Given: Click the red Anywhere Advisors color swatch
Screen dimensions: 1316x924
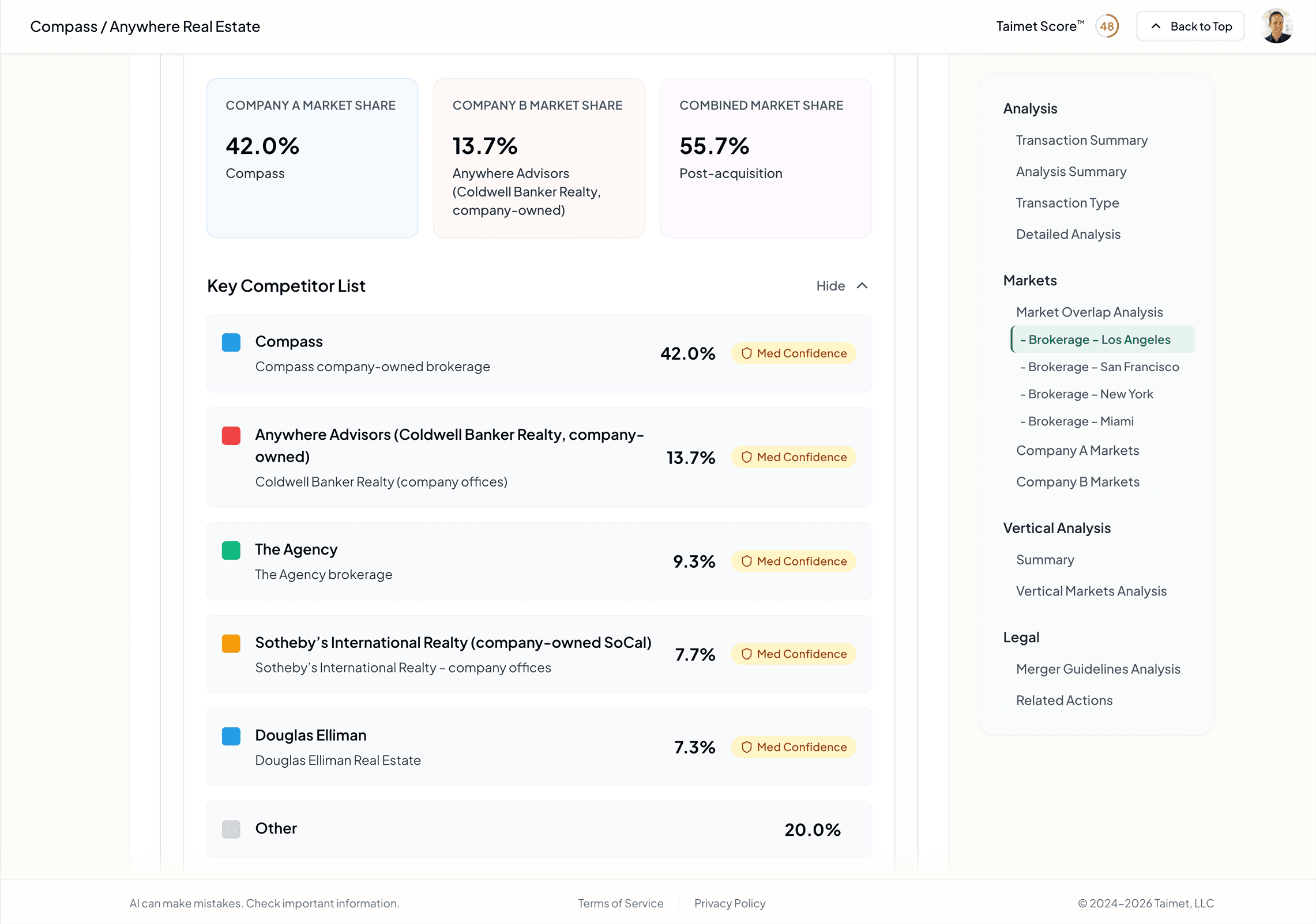Looking at the screenshot, I should 231,436.
